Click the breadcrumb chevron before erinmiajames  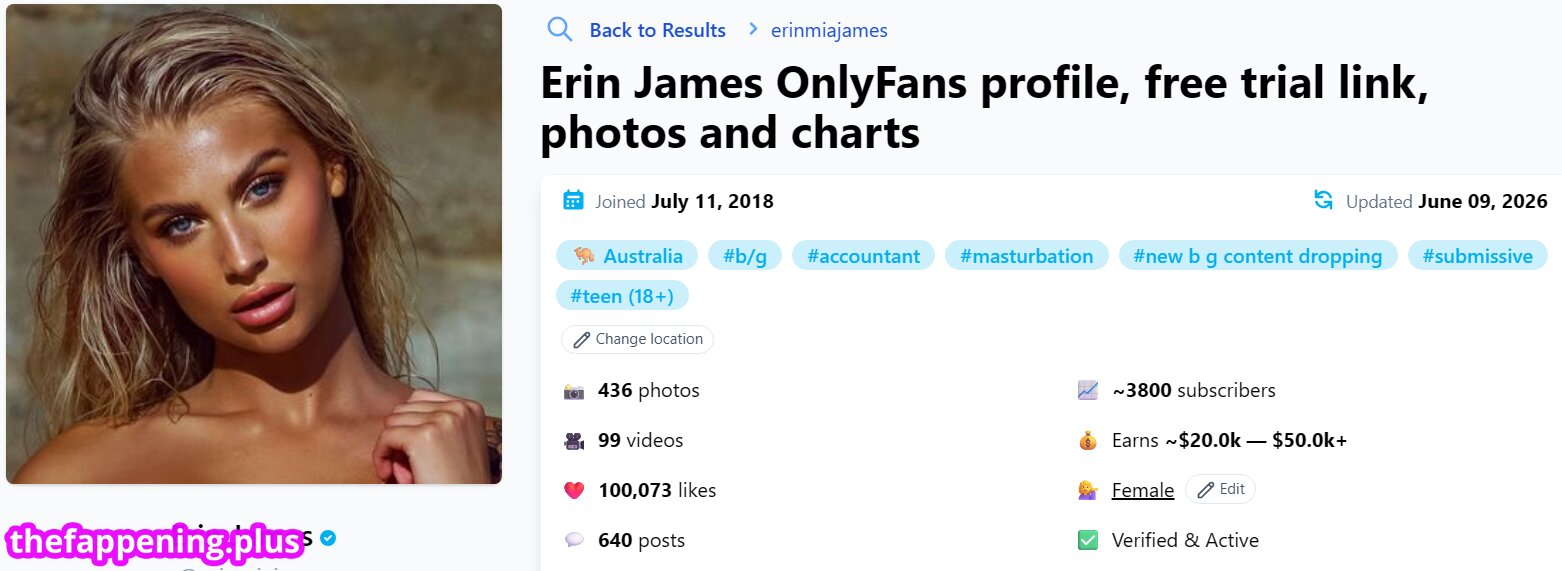[x=752, y=29]
